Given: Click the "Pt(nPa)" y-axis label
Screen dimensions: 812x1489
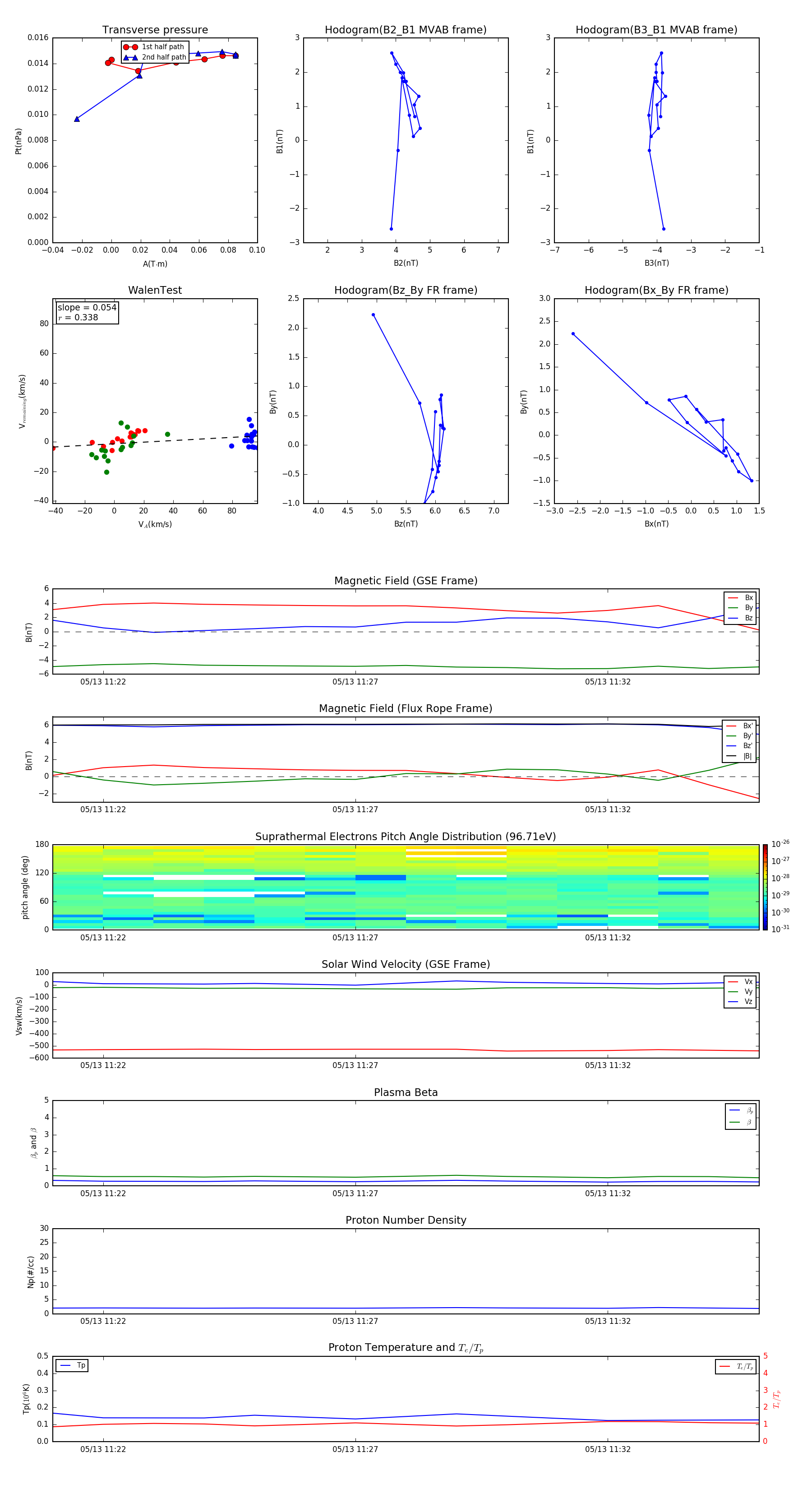Looking at the screenshot, I should tap(18, 141).
